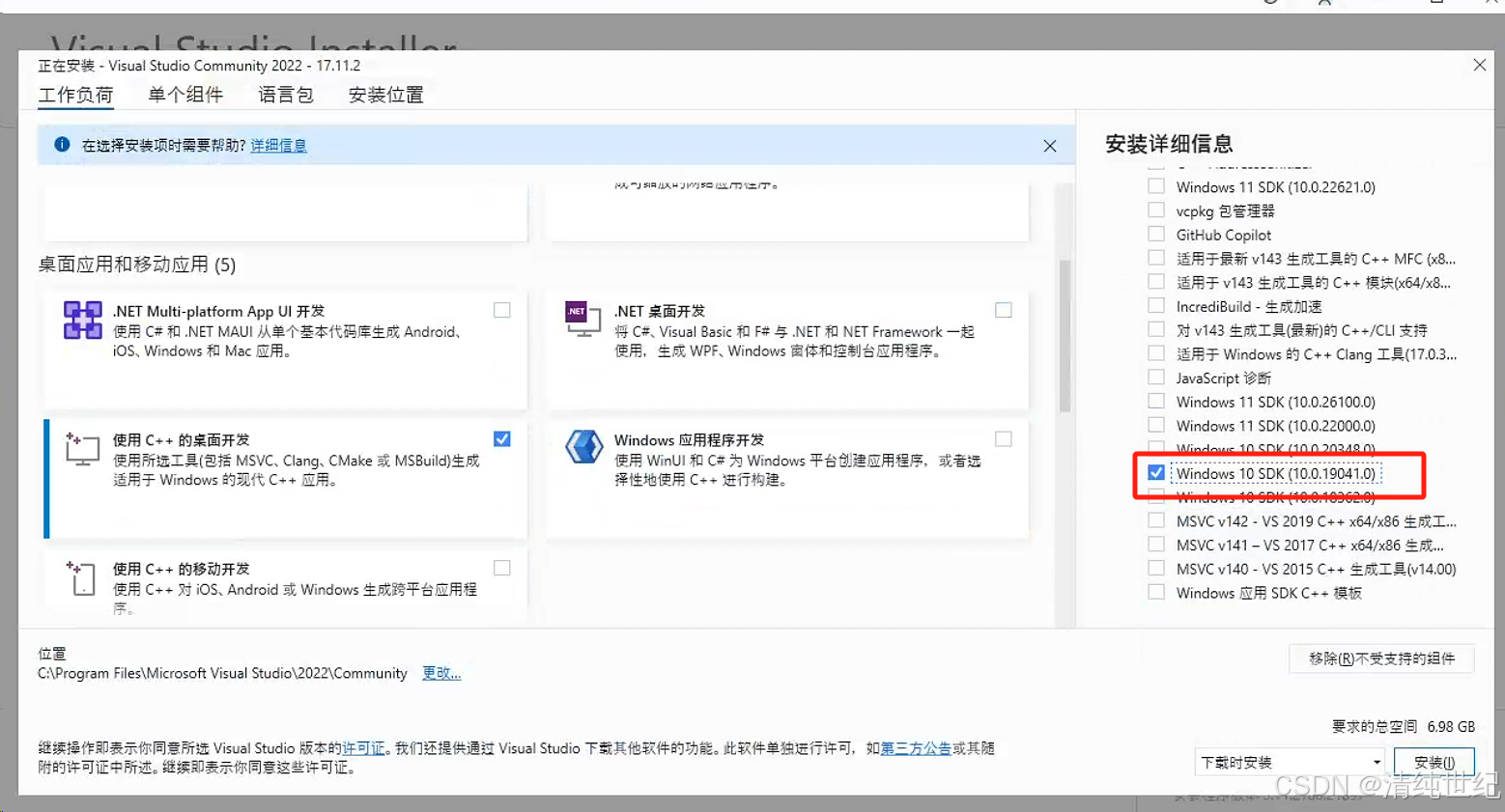
Task: Click the install path C:\Program Files\Microsoft Visual Studio text
Action: [222, 673]
